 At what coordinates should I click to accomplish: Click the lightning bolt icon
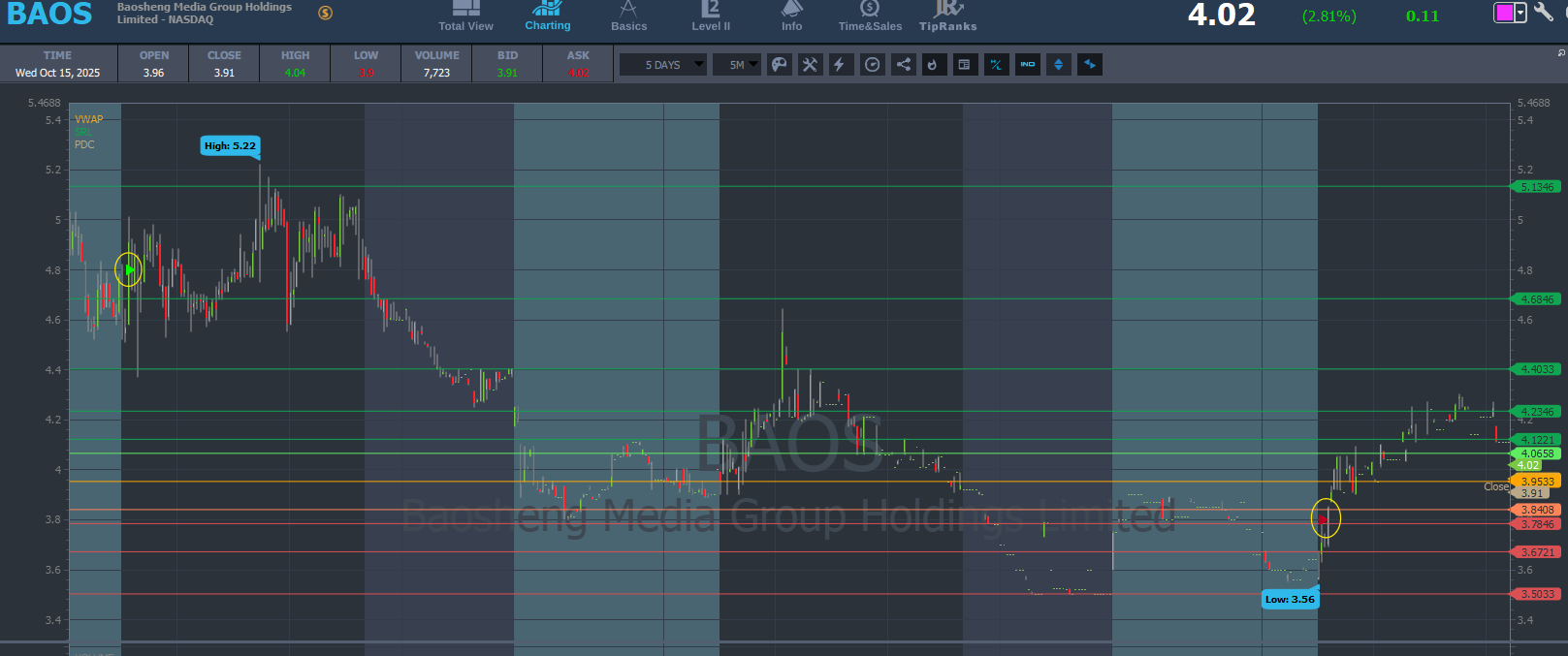click(840, 65)
